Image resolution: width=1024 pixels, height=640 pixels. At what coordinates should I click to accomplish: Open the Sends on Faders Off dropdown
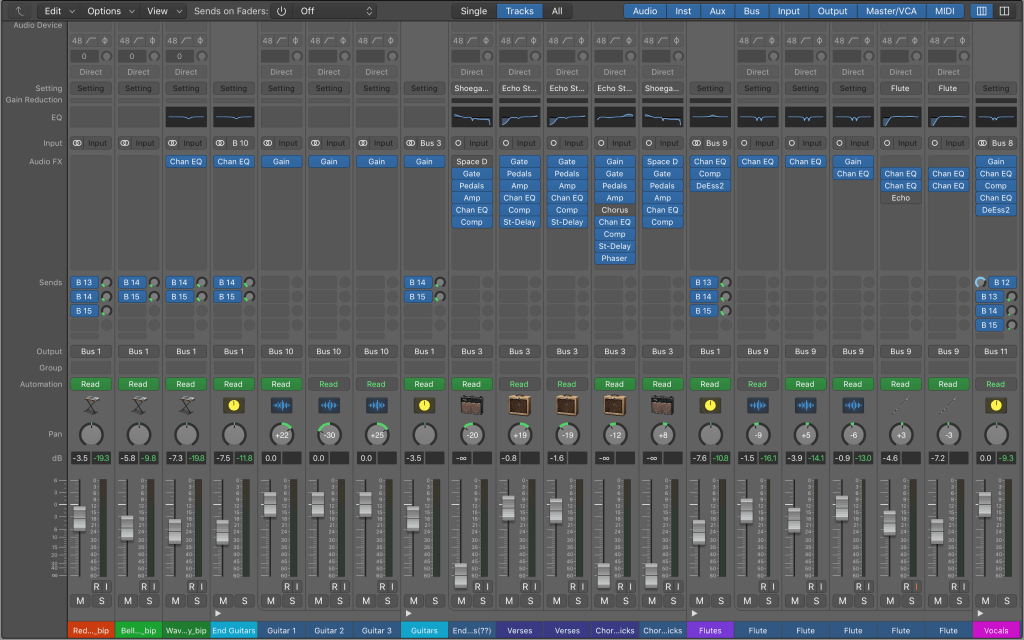pyautogui.click(x=336, y=11)
